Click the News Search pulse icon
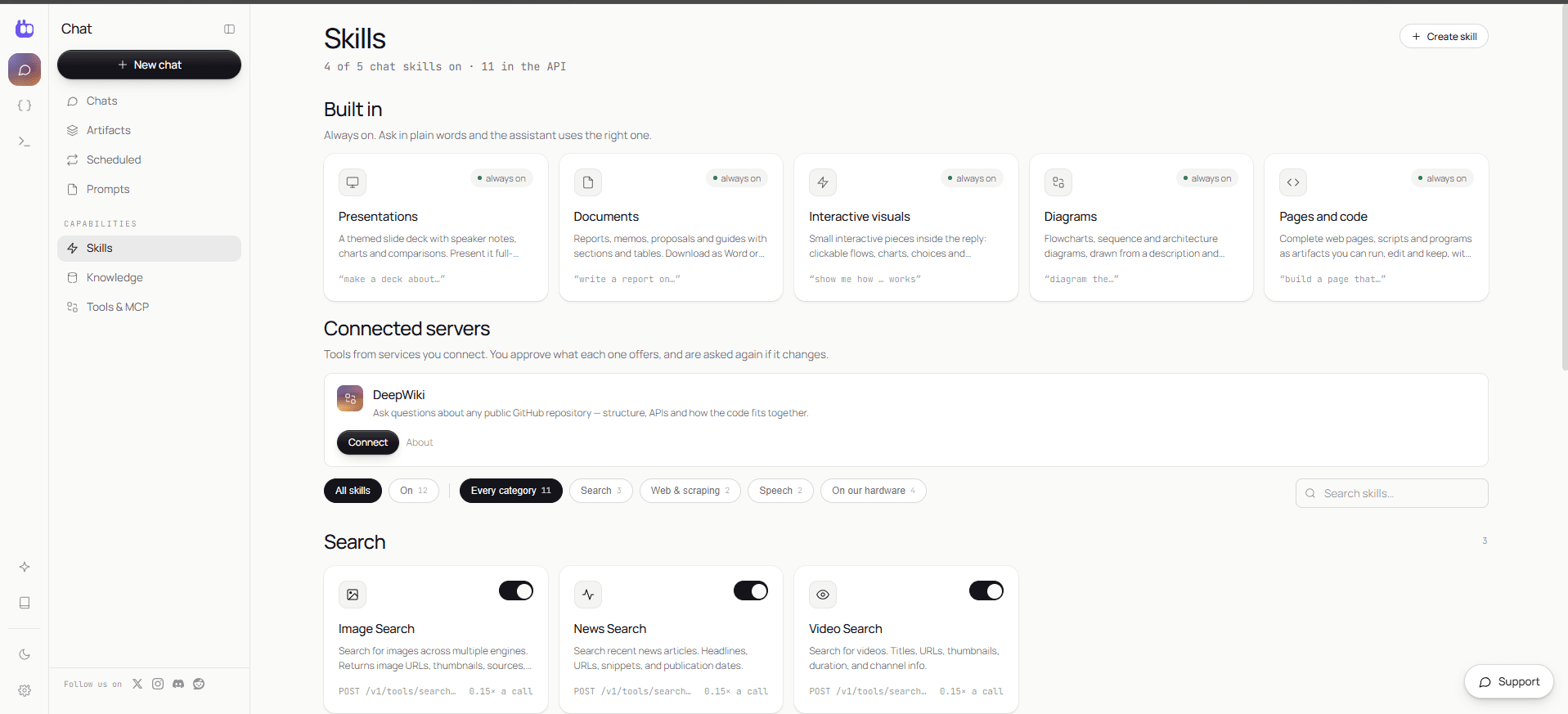1568x714 pixels. pos(588,595)
